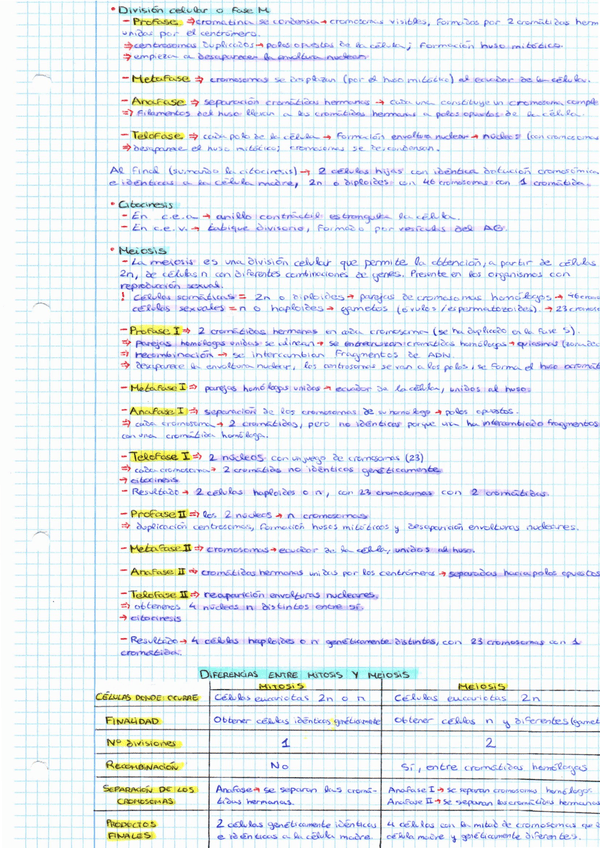Select the 'MITOSIS' table column header
600x848 pixels.
pyautogui.click(x=281, y=686)
